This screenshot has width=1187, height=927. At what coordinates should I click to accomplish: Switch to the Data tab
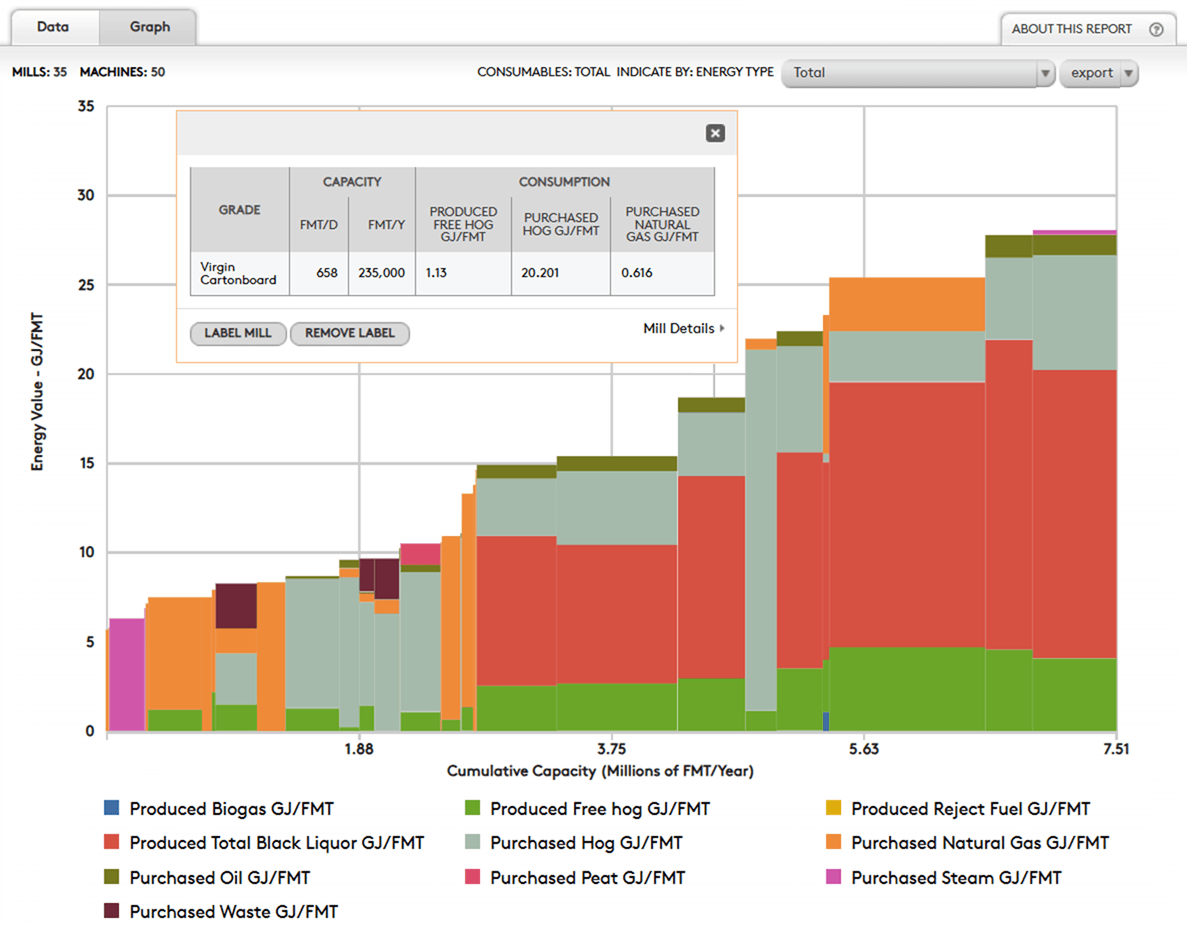click(53, 27)
